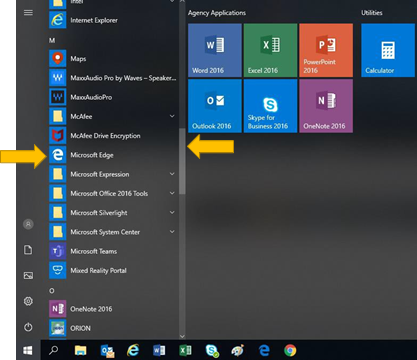Click the Utilities group title
Image resolution: width=417 pixels, height=360 pixels.
click(372, 13)
